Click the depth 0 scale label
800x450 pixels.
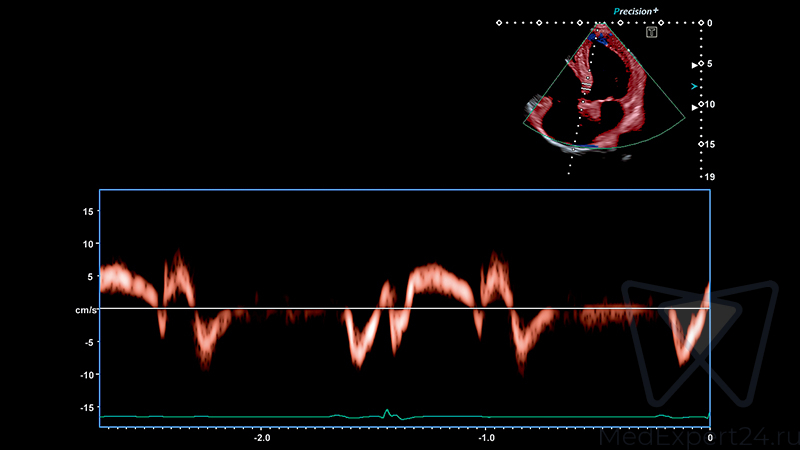tap(709, 22)
